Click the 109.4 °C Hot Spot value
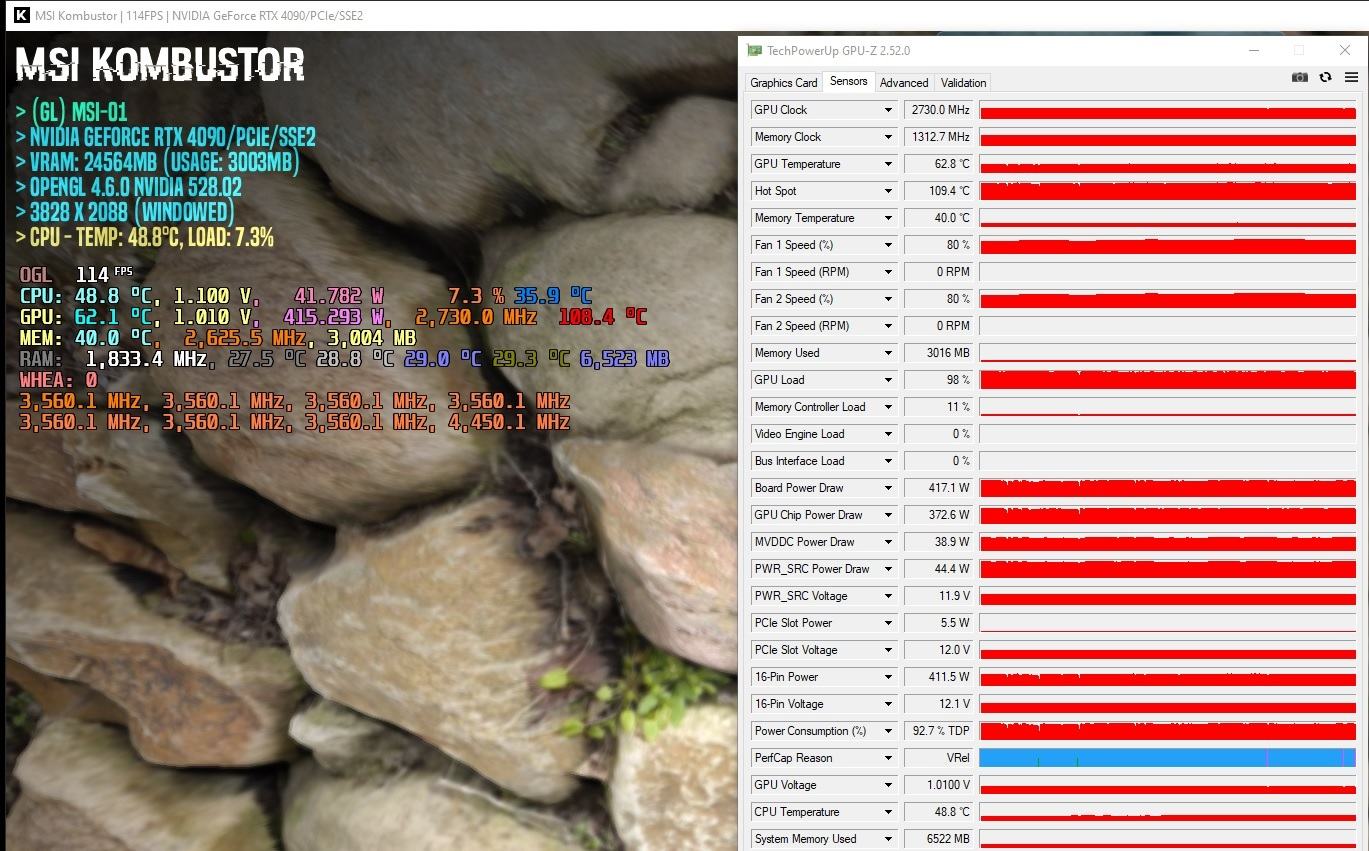1369x851 pixels. tap(938, 191)
